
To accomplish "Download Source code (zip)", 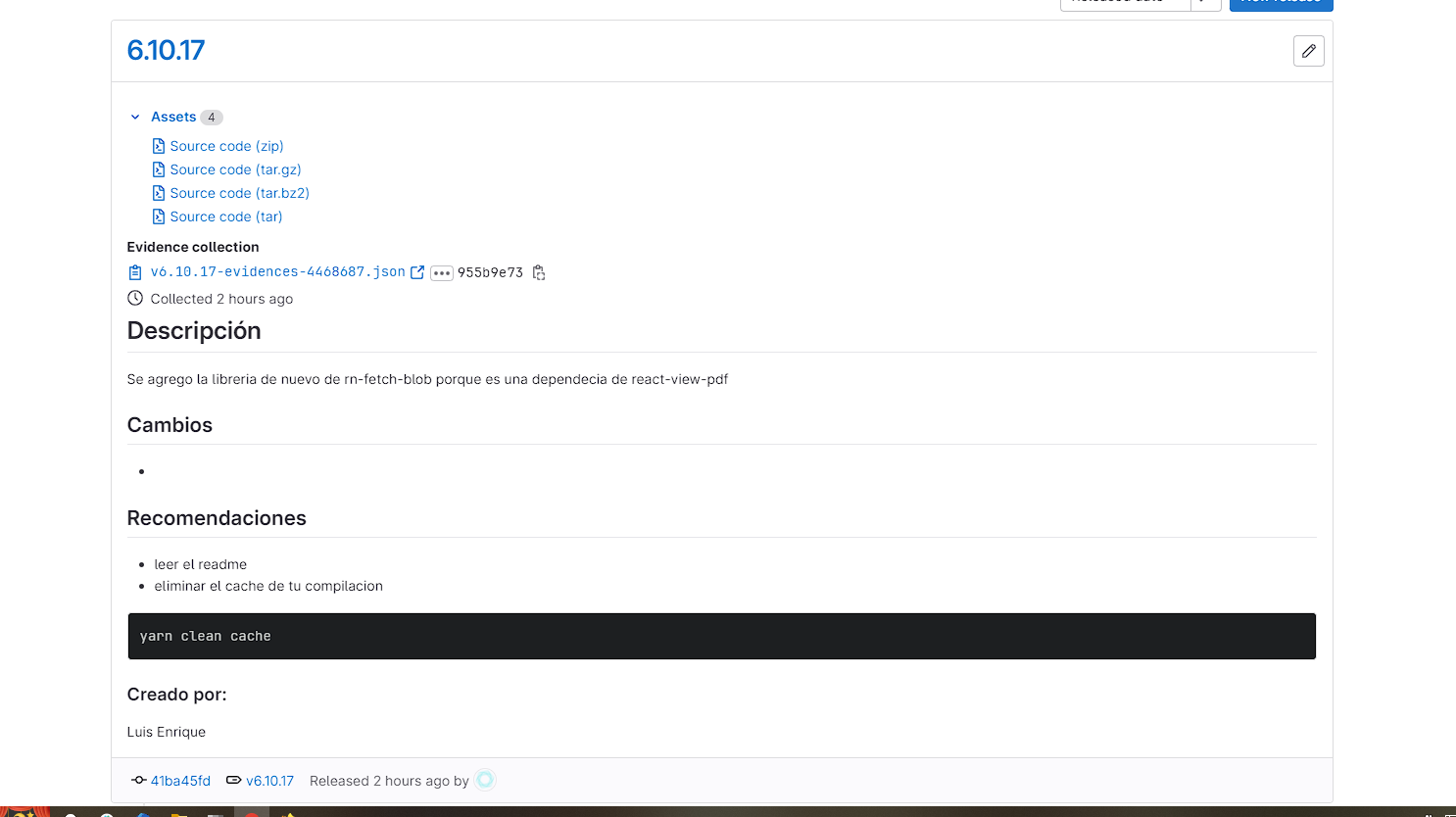I will (226, 146).
